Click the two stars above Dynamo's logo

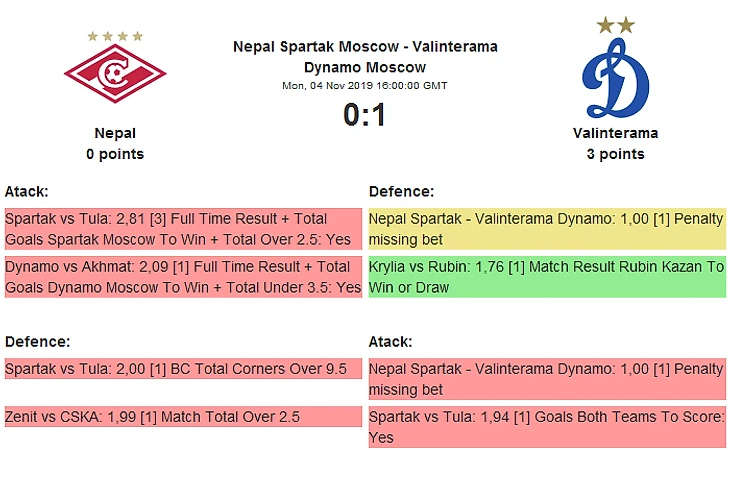coord(615,25)
